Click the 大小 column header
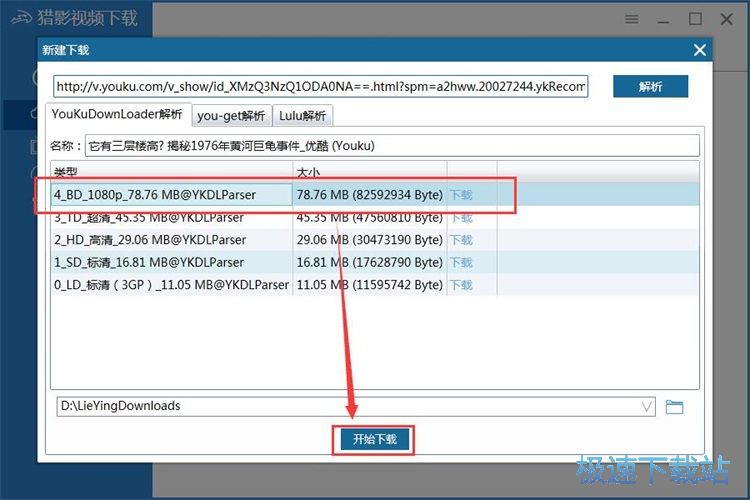 [369, 172]
